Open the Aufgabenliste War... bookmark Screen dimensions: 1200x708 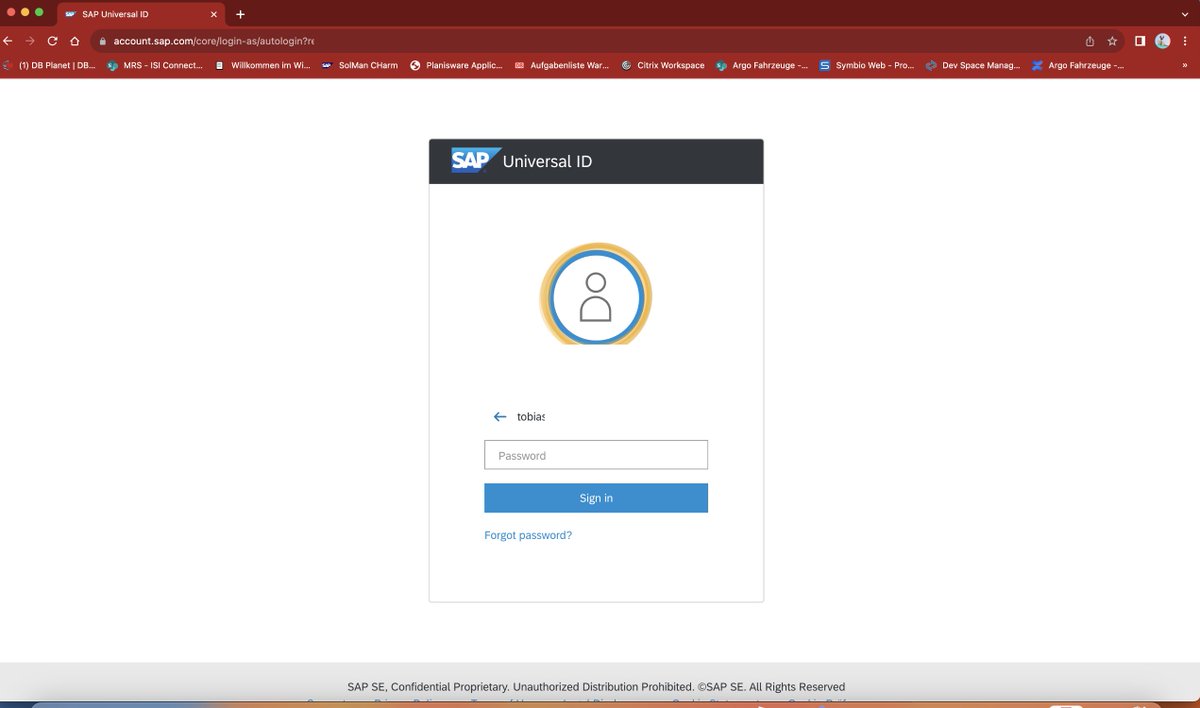point(561,65)
